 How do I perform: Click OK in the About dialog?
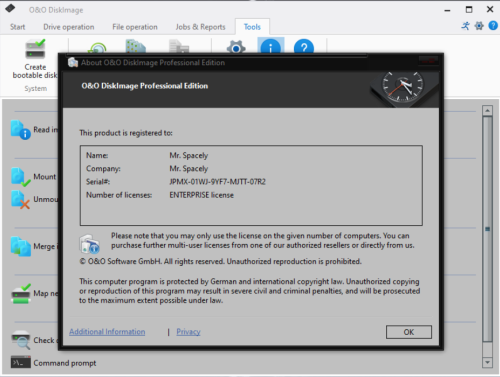[x=409, y=332]
